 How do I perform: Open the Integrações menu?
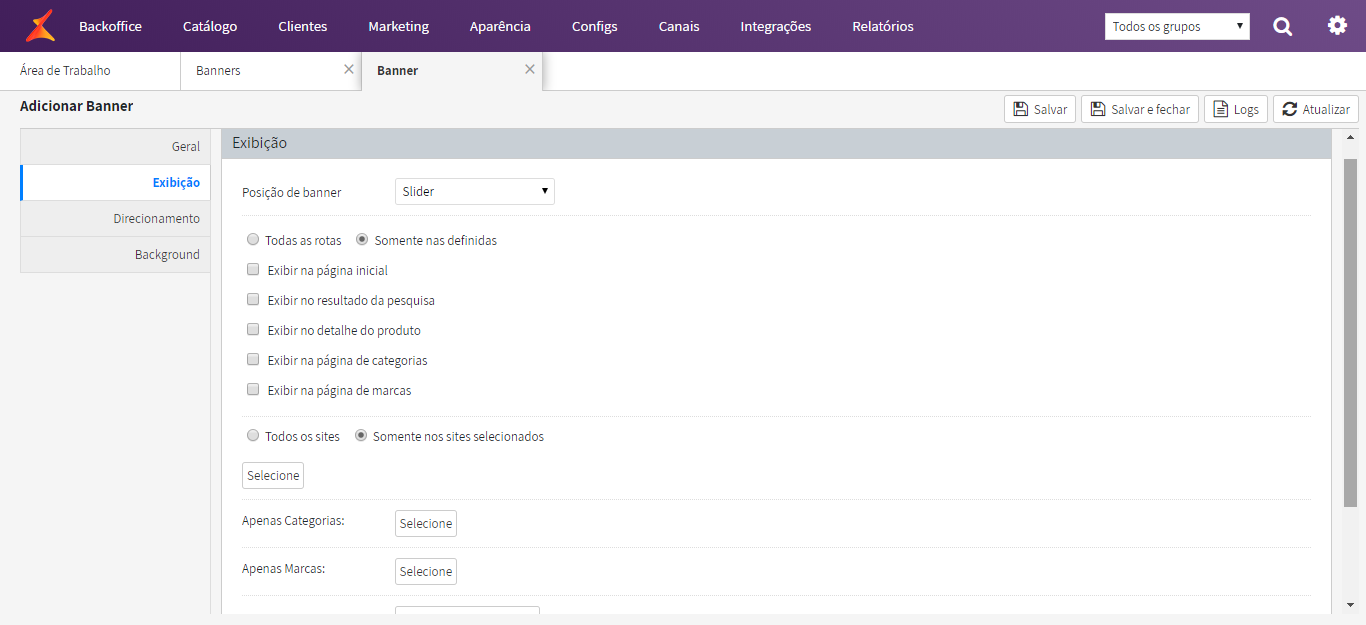[776, 26]
